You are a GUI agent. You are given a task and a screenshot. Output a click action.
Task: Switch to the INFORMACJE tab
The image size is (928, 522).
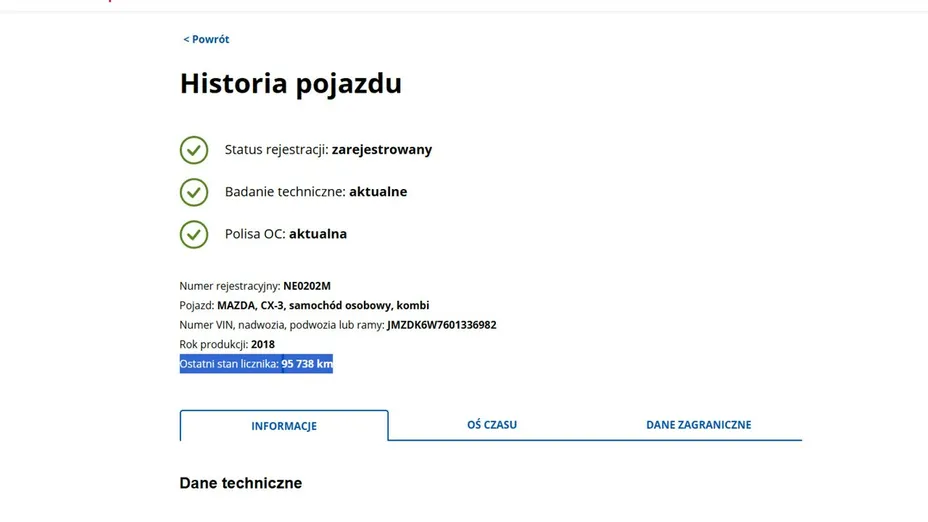[284, 426]
